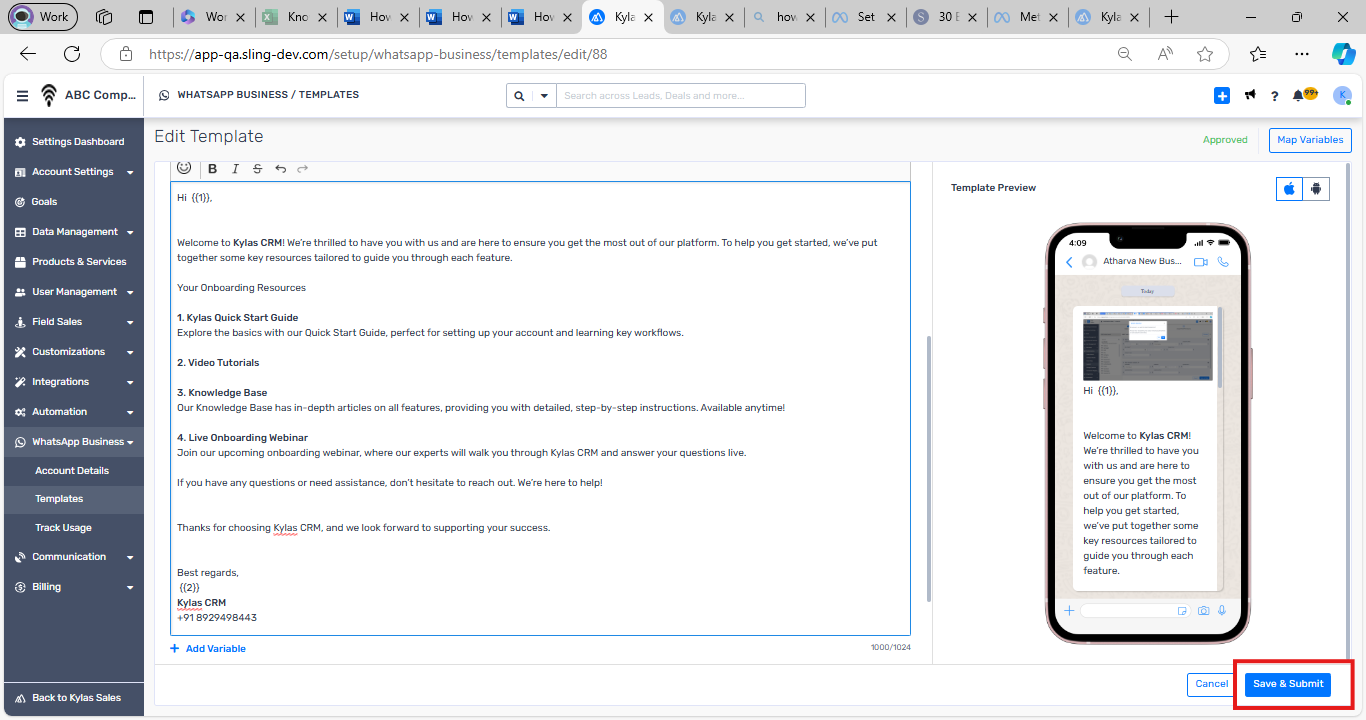Screen dimensions: 1366x720
Task: Switch preview to iOS Apple device
Action: (x=1289, y=188)
